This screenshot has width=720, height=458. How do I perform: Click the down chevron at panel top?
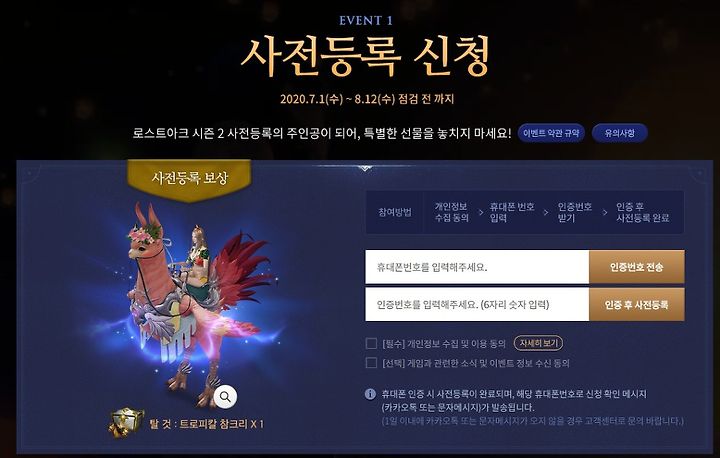[365, 169]
